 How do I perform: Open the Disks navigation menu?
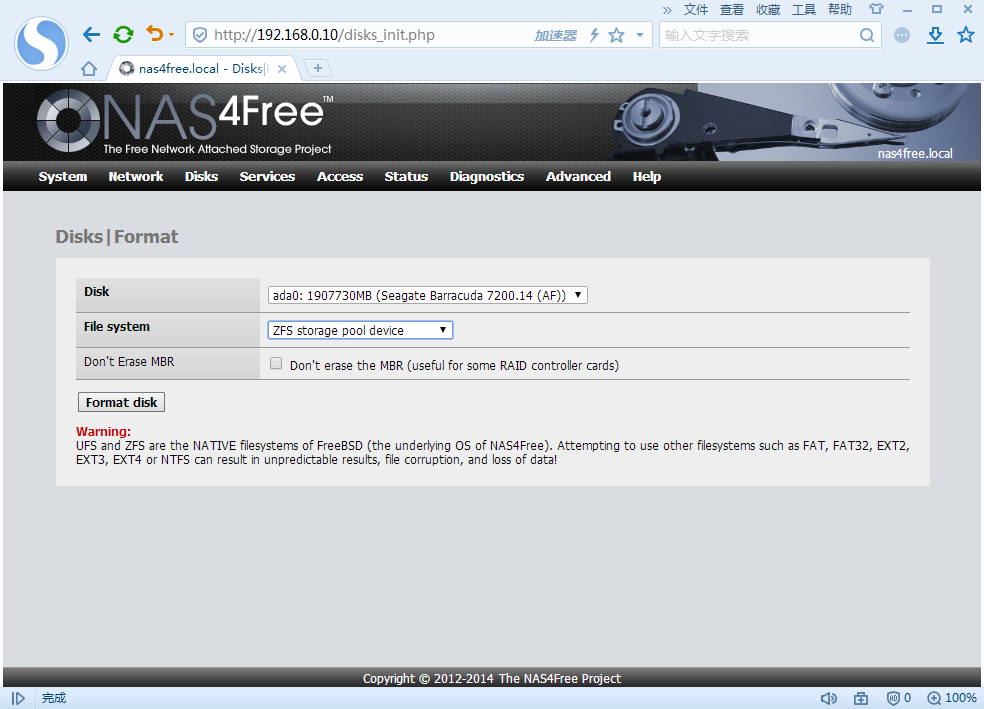click(201, 176)
